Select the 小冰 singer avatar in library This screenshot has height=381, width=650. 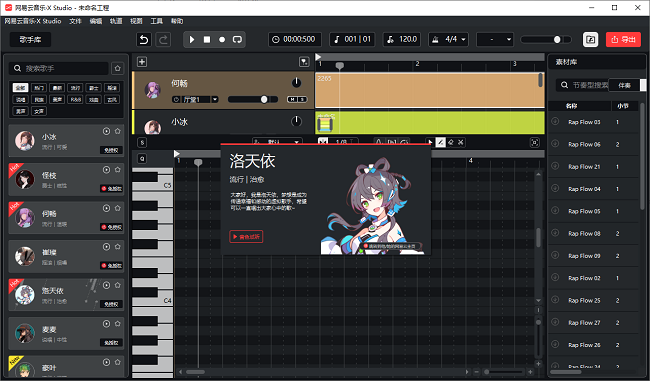[25, 141]
